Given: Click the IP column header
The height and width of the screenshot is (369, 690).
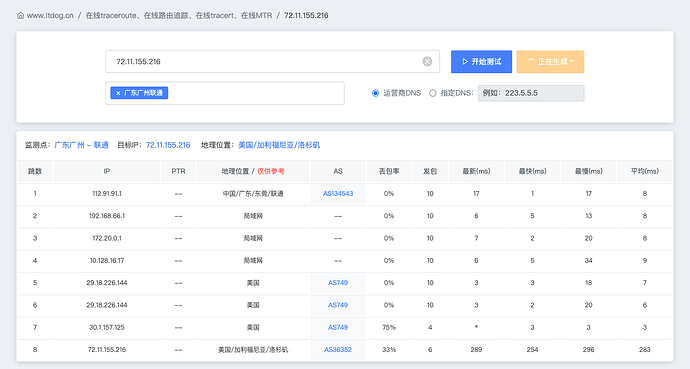Looking at the screenshot, I should 107,172.
